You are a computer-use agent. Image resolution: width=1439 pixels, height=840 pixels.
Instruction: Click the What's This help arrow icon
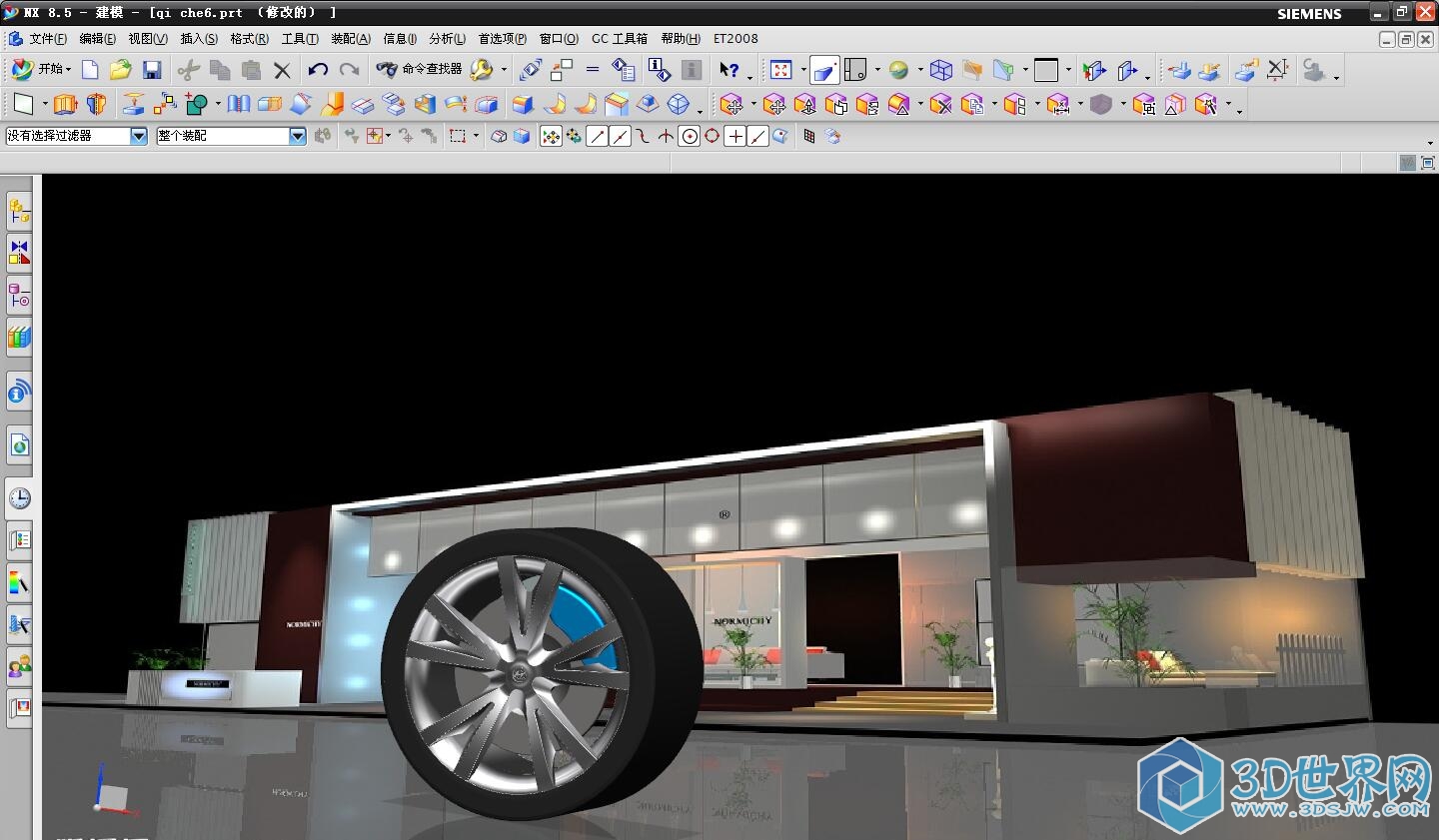728,70
